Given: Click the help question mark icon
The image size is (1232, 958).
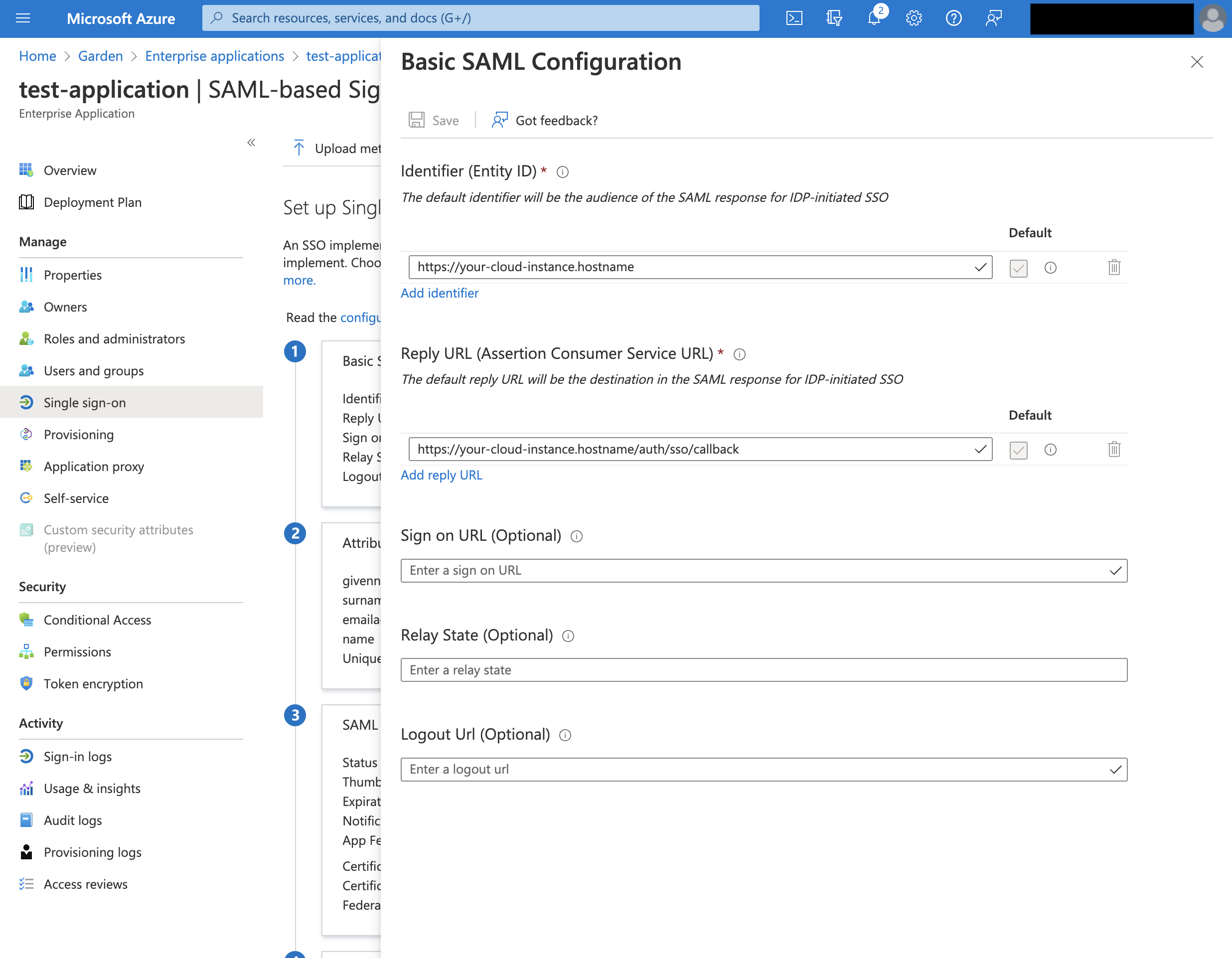Looking at the screenshot, I should click(953, 18).
